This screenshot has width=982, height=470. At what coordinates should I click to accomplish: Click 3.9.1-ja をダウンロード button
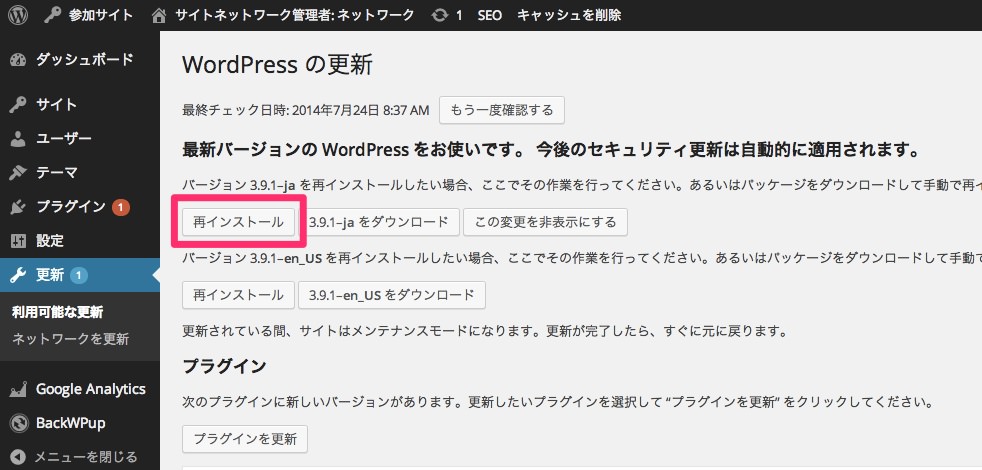[x=379, y=222]
